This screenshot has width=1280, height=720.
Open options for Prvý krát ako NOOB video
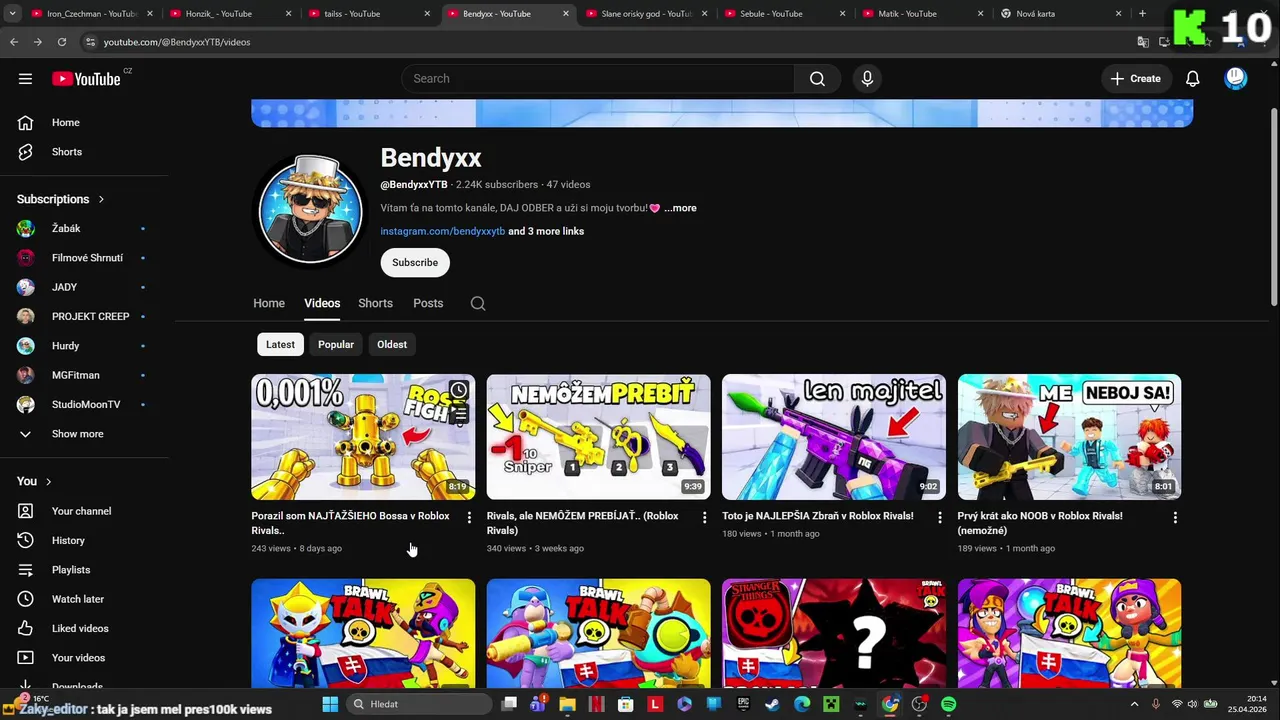pyautogui.click(x=1175, y=518)
